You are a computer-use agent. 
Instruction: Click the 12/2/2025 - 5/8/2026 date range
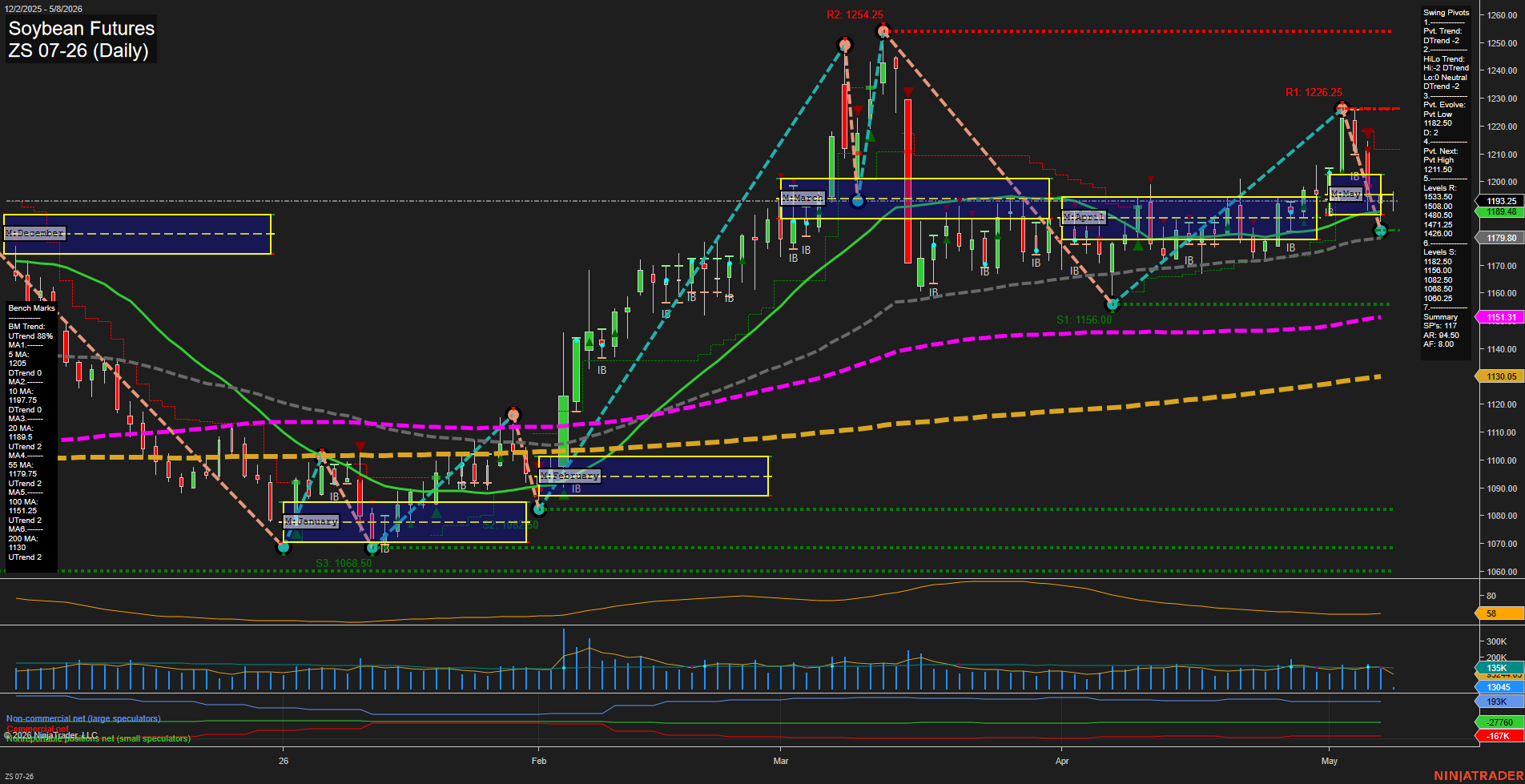point(42,9)
